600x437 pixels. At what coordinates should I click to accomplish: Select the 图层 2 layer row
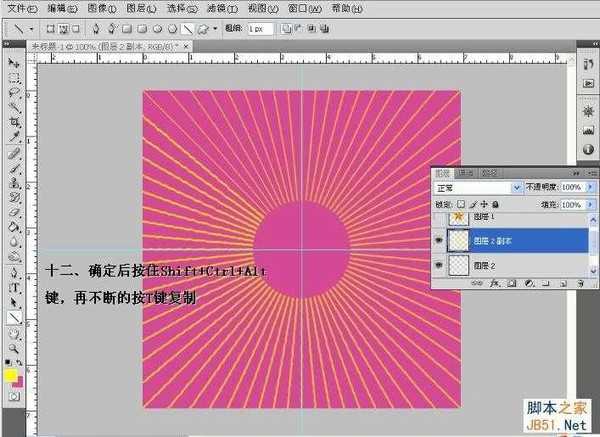(513, 265)
